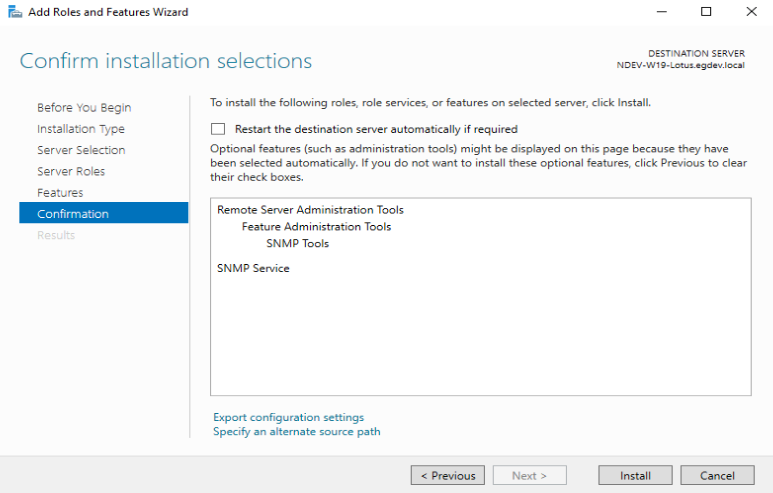The image size is (773, 493).
Task: Select the highlighted Confirmation step
Action: pos(104,213)
